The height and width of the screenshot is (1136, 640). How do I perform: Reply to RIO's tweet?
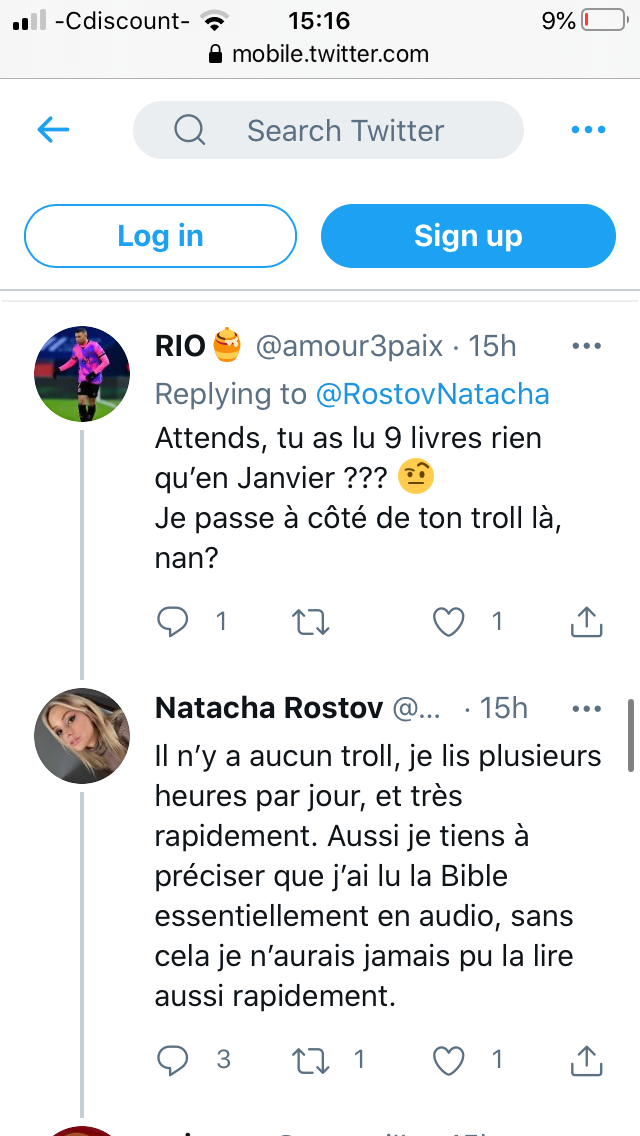tap(173, 622)
